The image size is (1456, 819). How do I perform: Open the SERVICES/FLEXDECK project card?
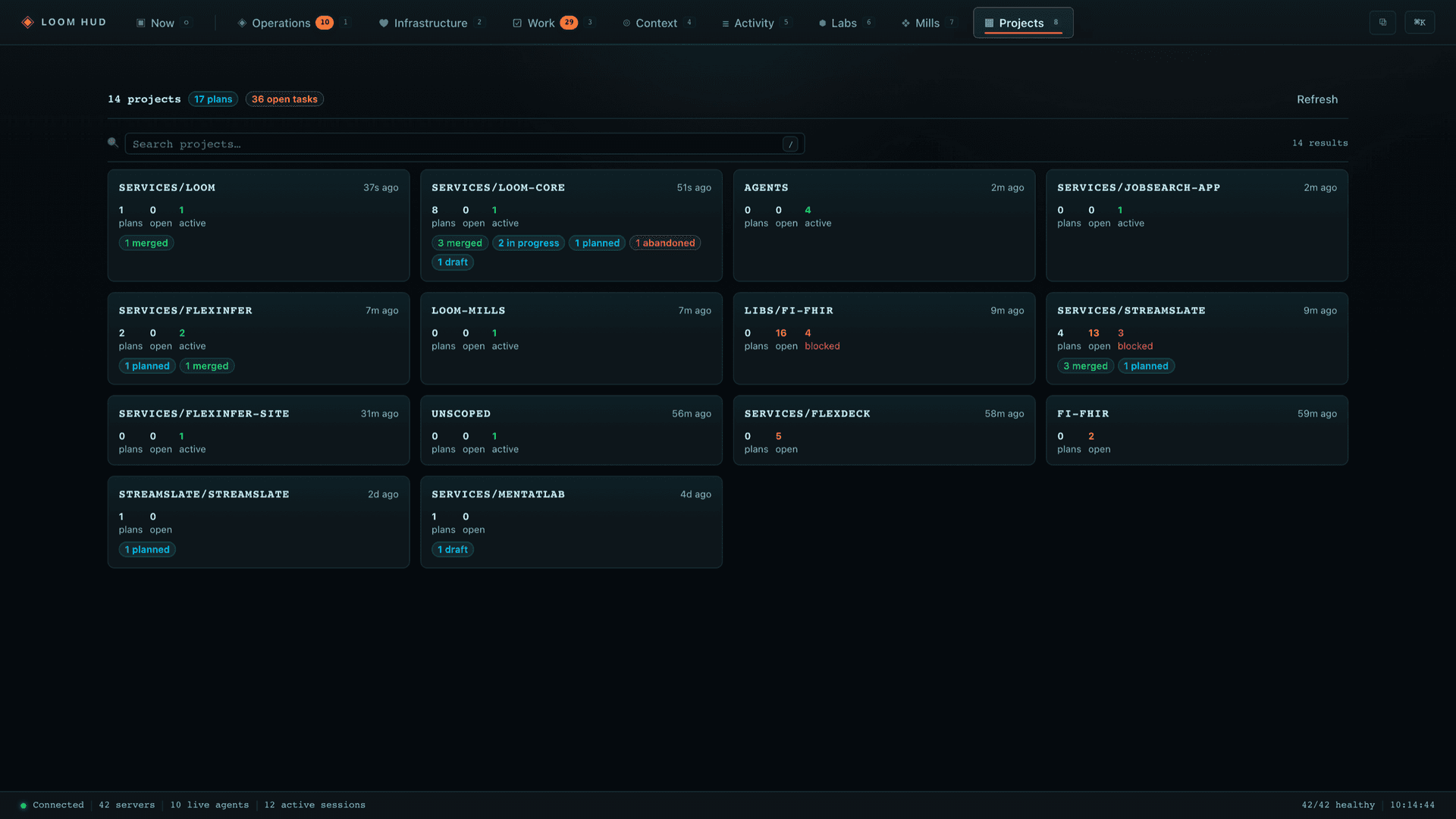[884, 430]
